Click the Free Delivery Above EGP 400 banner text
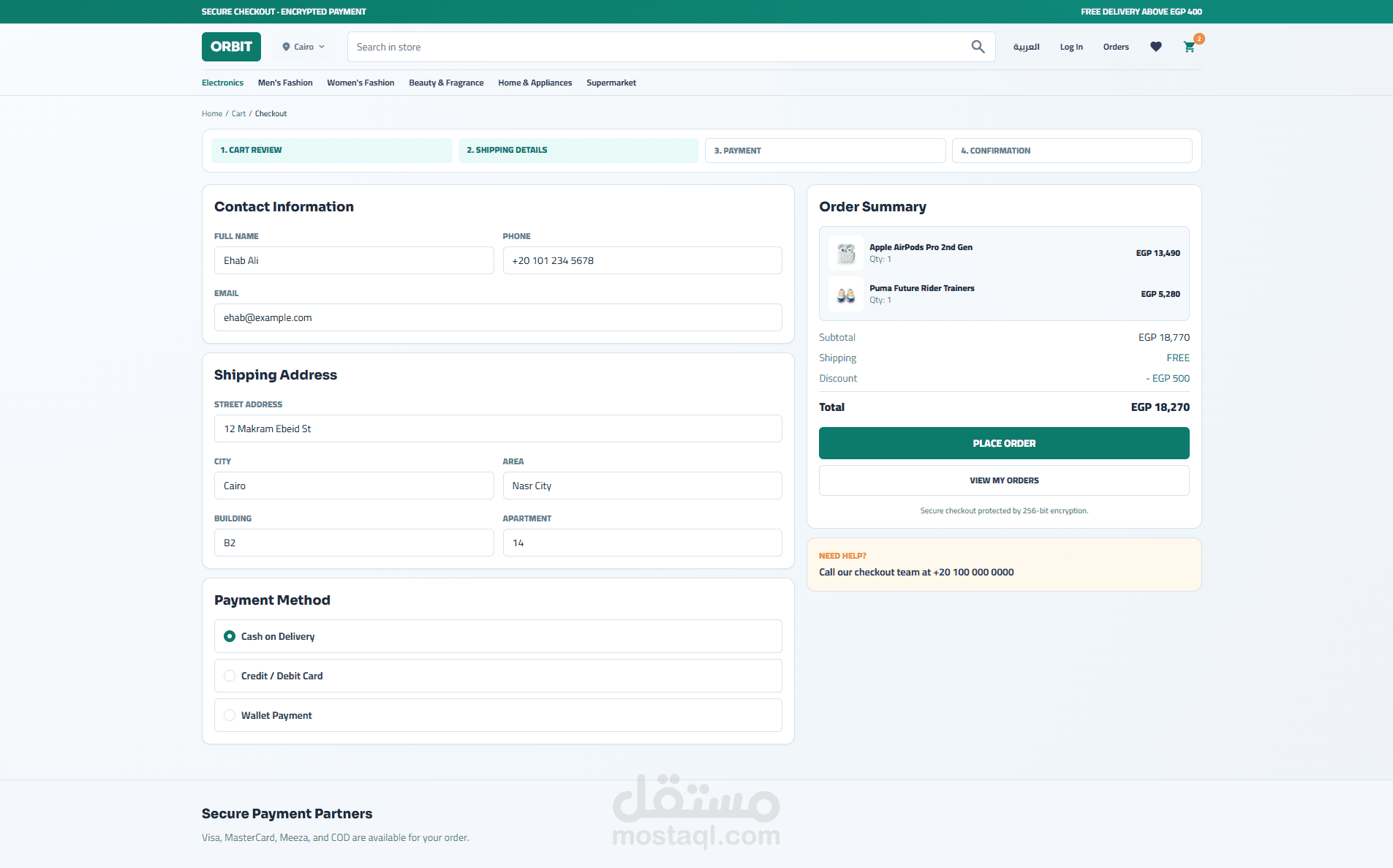This screenshot has width=1393, height=868. coord(1141,12)
